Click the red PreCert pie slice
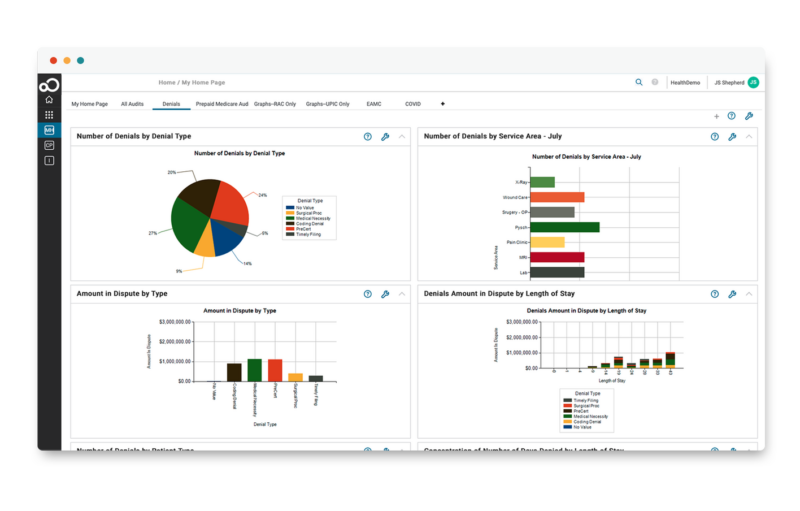This screenshot has width=800, height=511. (x=231, y=201)
